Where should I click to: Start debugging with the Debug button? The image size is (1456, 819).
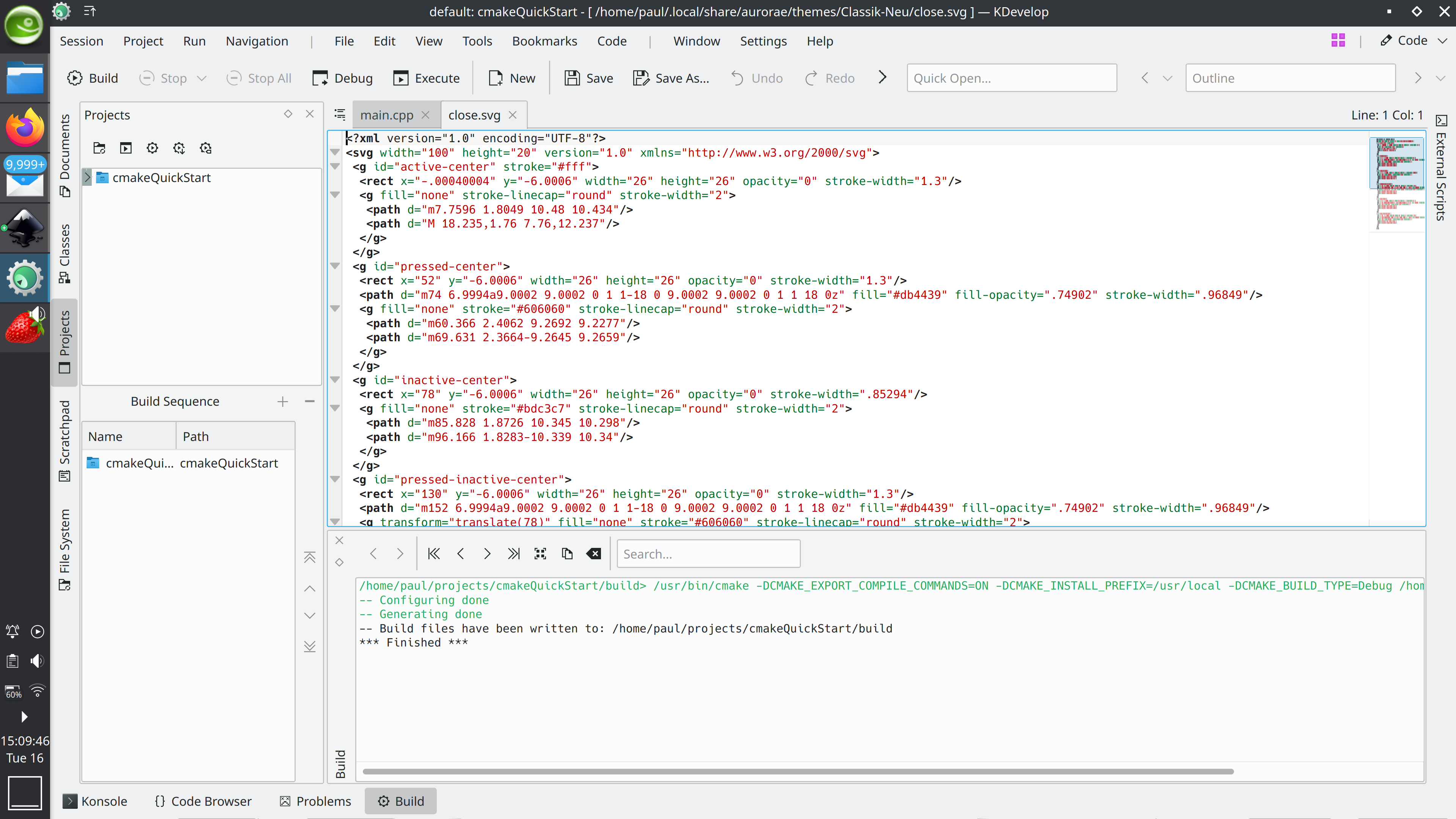[342, 78]
